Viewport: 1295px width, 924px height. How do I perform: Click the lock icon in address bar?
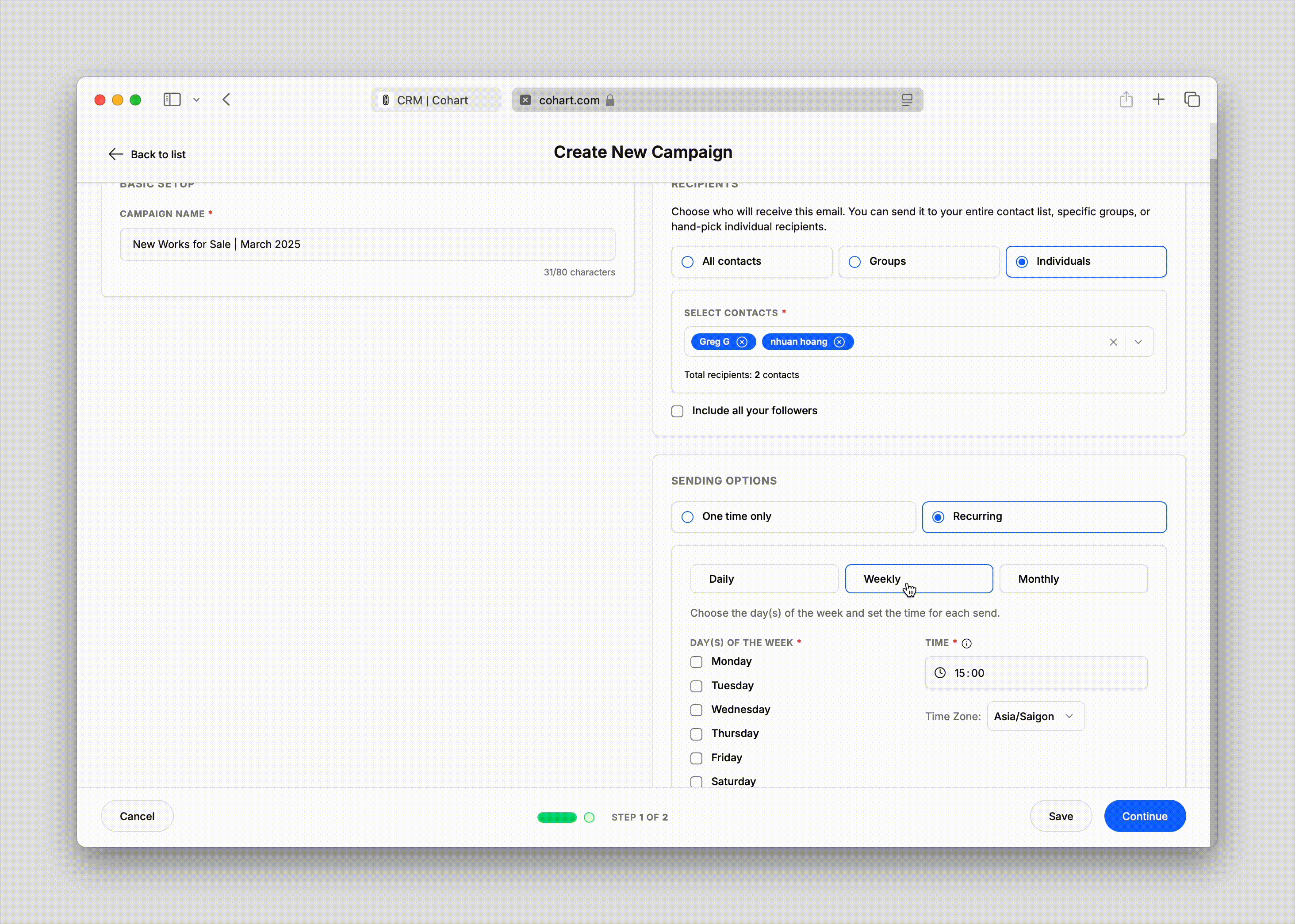point(610,100)
